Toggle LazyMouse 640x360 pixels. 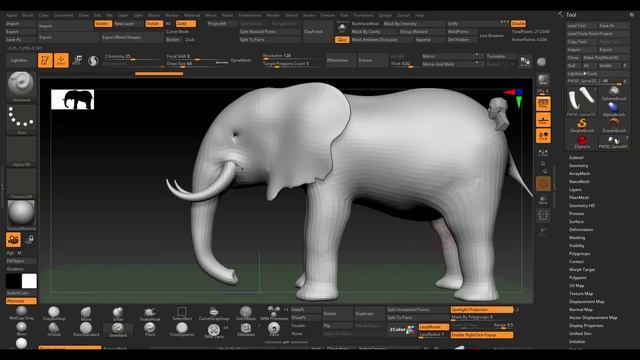[433, 327]
